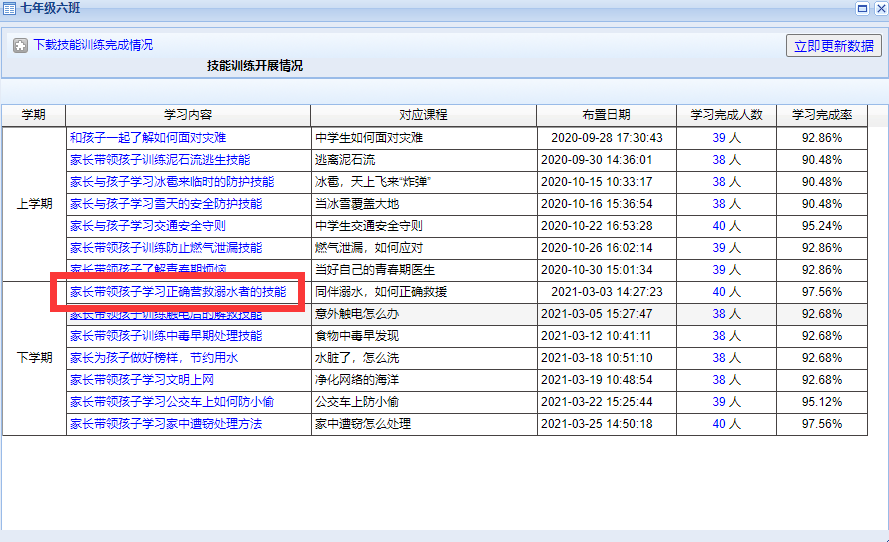Open 家长带领孩子学习正确营救溺水者的技能 link
The height and width of the screenshot is (542, 889).
pyautogui.click(x=177, y=292)
